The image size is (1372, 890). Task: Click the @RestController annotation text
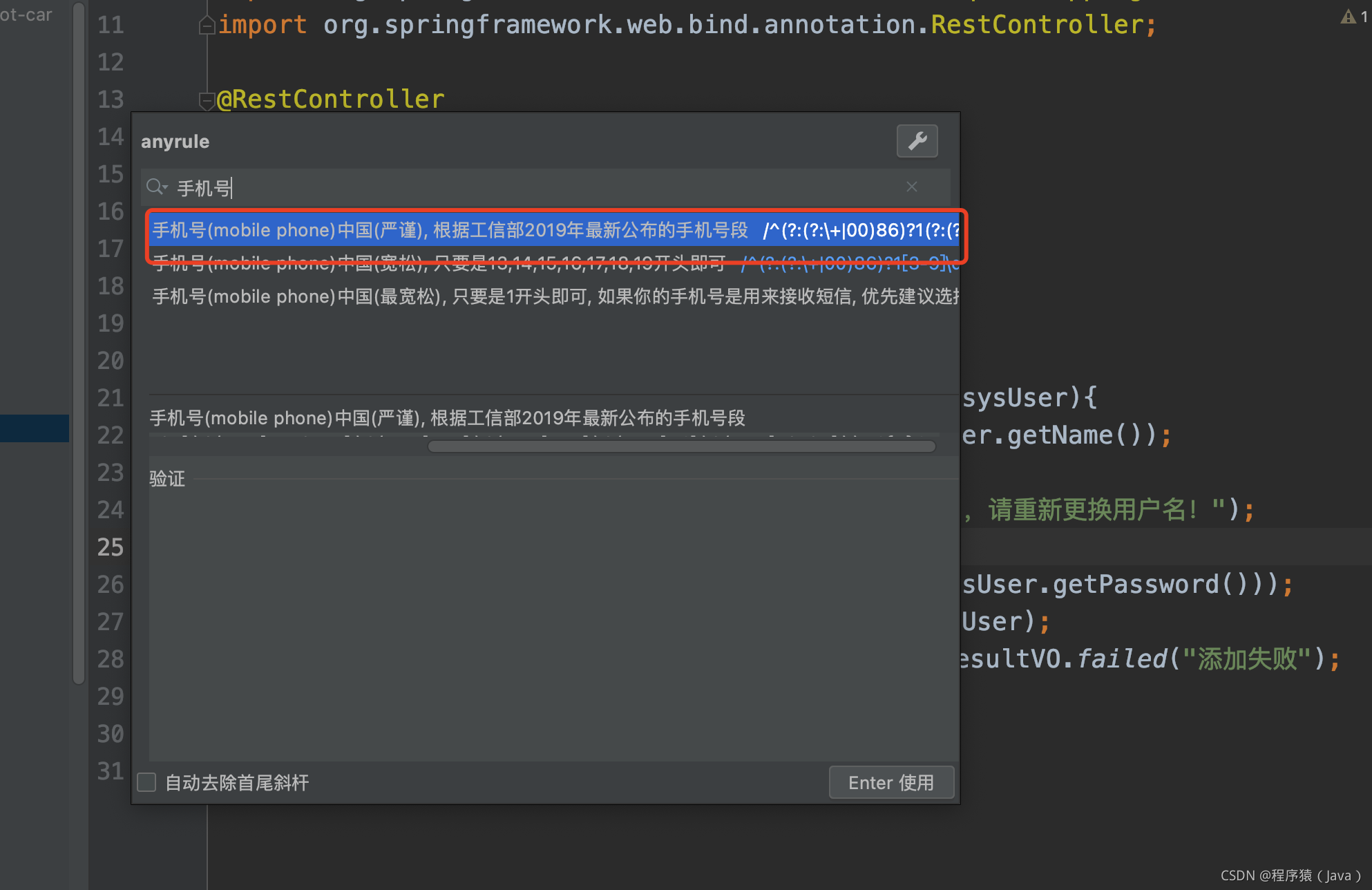tap(332, 100)
